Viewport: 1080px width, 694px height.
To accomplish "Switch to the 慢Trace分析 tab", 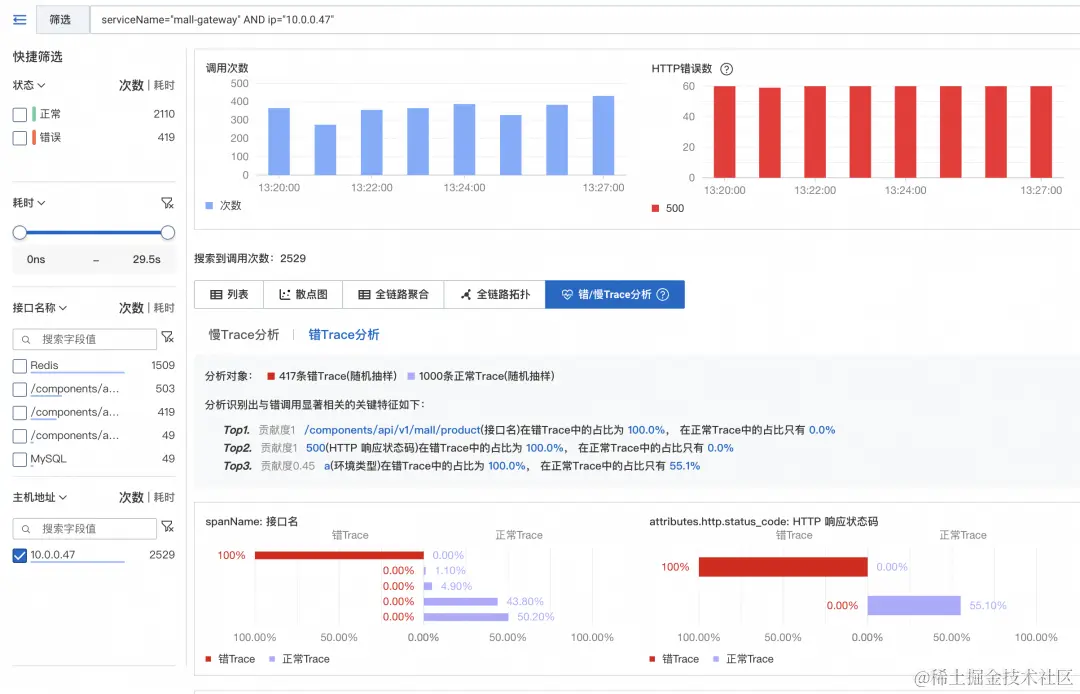I will pos(243,334).
